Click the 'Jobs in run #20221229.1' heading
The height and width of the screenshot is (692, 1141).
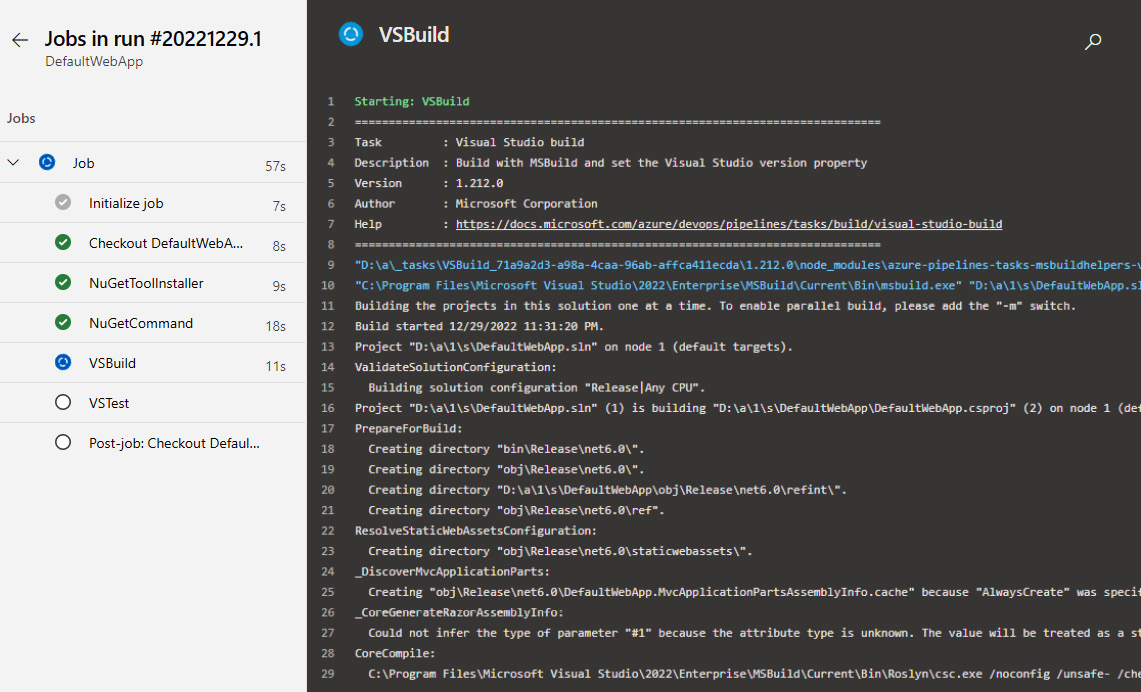point(153,39)
